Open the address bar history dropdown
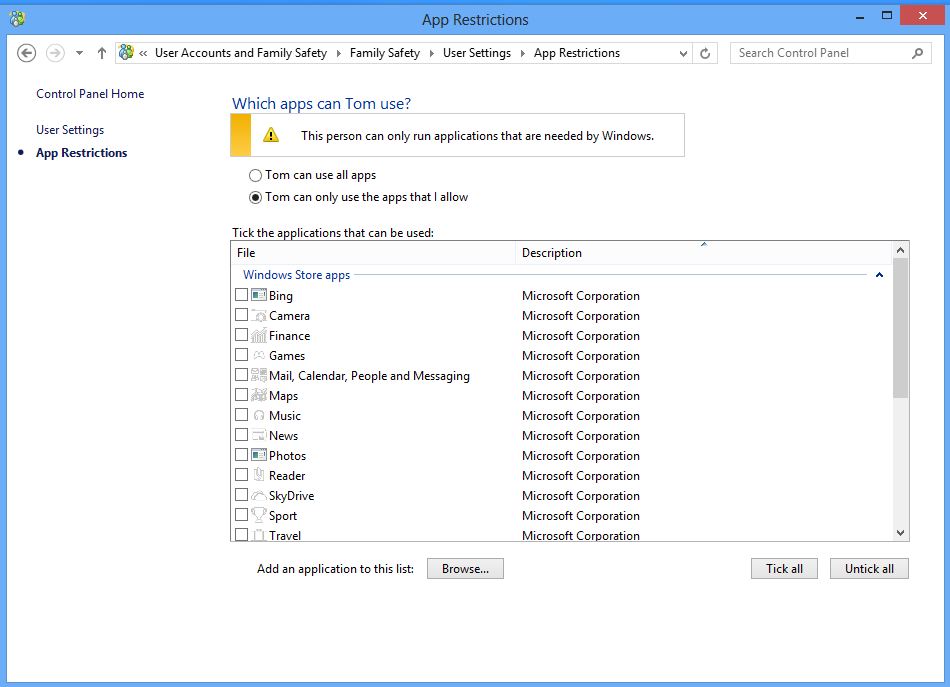The width and height of the screenshot is (950, 687). 683,53
